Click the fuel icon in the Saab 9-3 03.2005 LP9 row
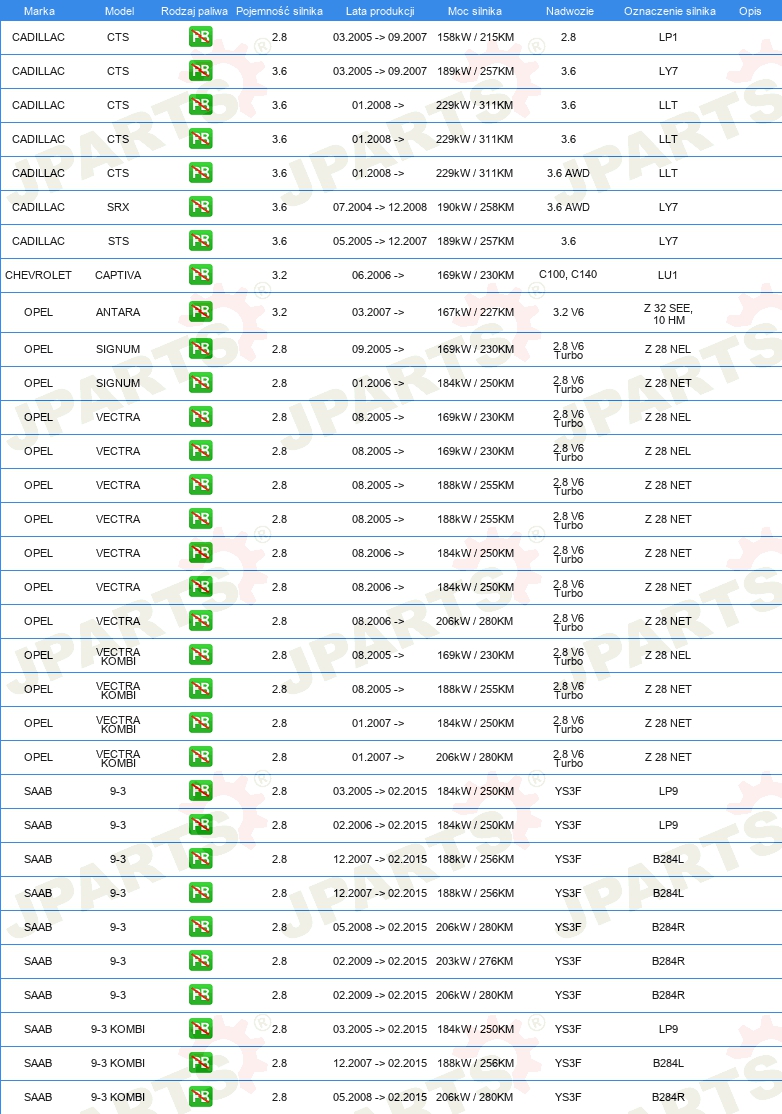The width and height of the screenshot is (782, 1114). (201, 791)
